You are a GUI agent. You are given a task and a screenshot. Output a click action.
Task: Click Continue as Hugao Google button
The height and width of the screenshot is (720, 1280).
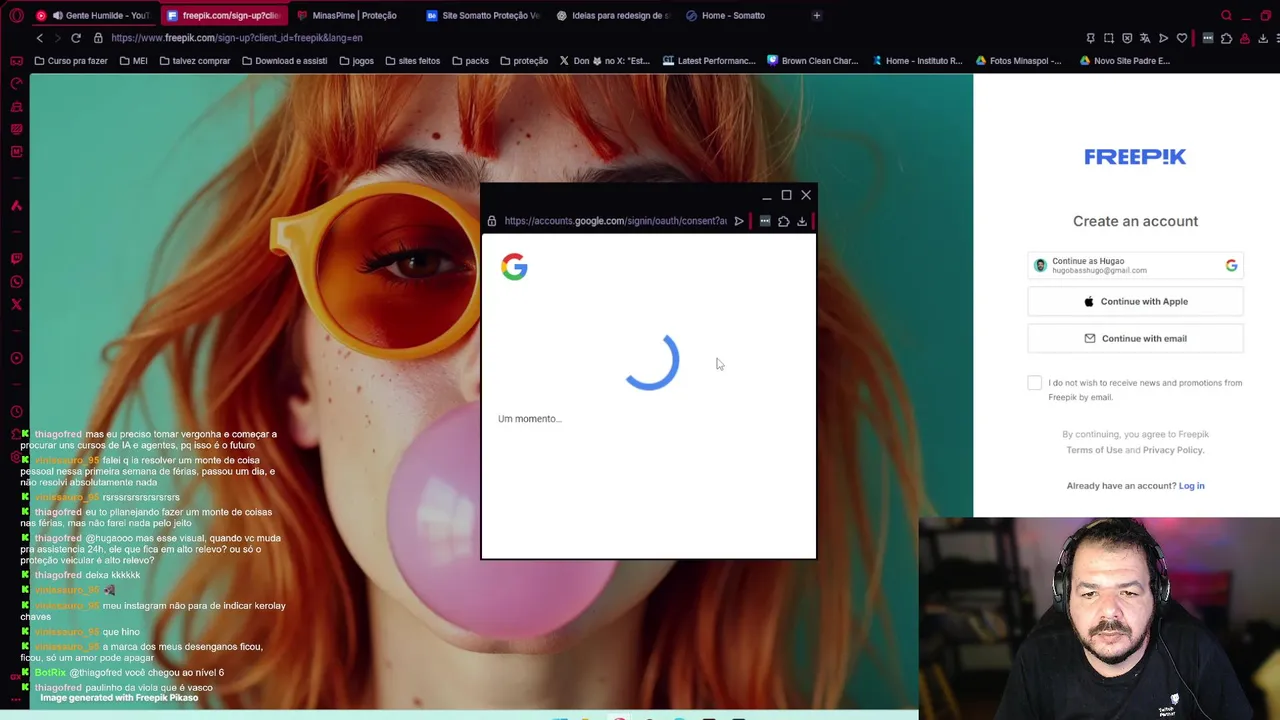tap(1135, 265)
